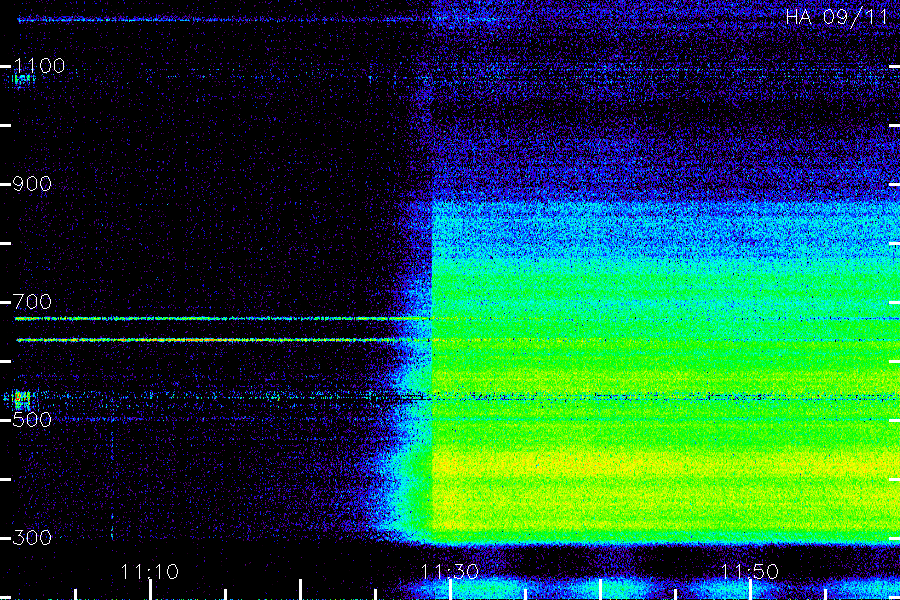Click the 300 frequency axis label

32,537
